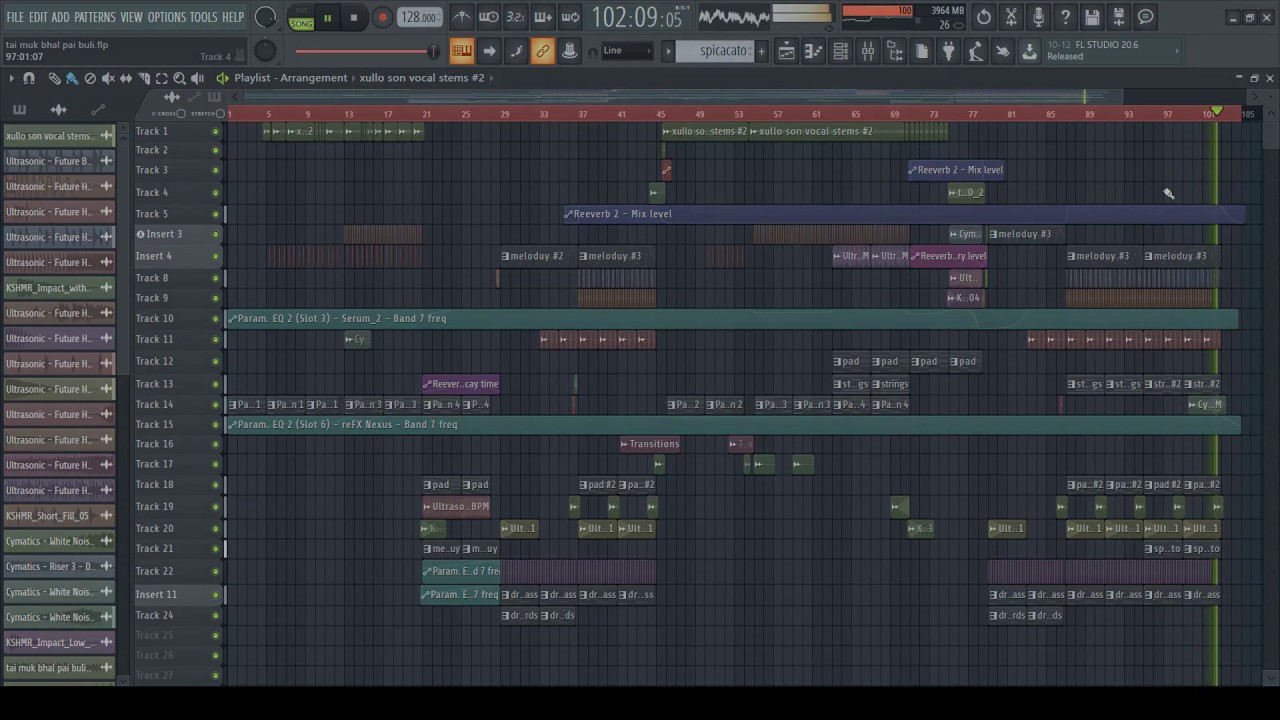
Task: Choose the Select marquee tool
Action: [x=162, y=78]
